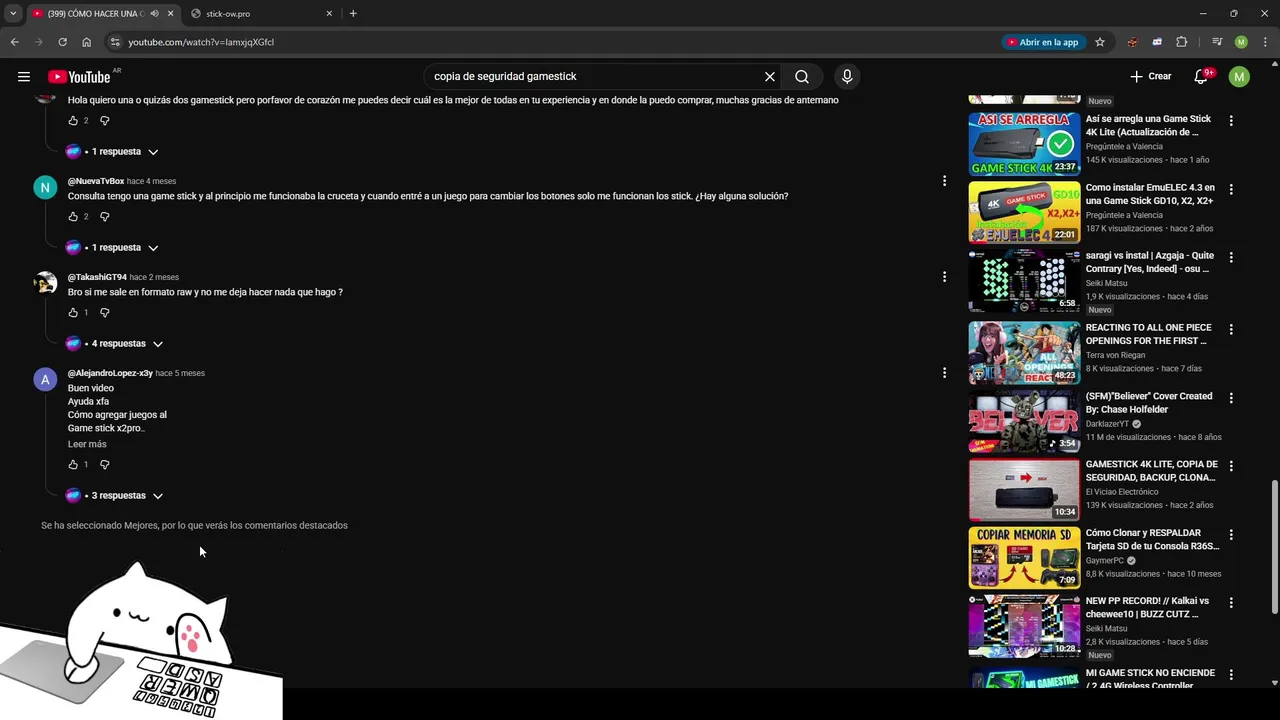Mute the YouTube tab using its speaker icon
This screenshot has height=720, width=1280.
[x=154, y=14]
